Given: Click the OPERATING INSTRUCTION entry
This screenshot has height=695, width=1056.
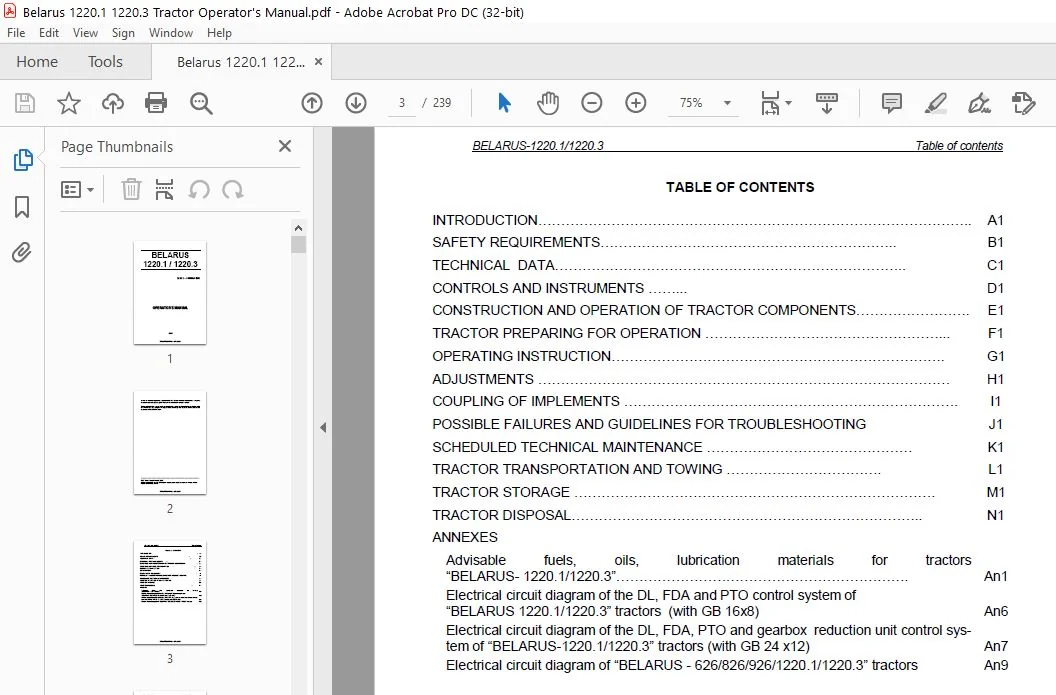Looking at the screenshot, I should tap(718, 356).
